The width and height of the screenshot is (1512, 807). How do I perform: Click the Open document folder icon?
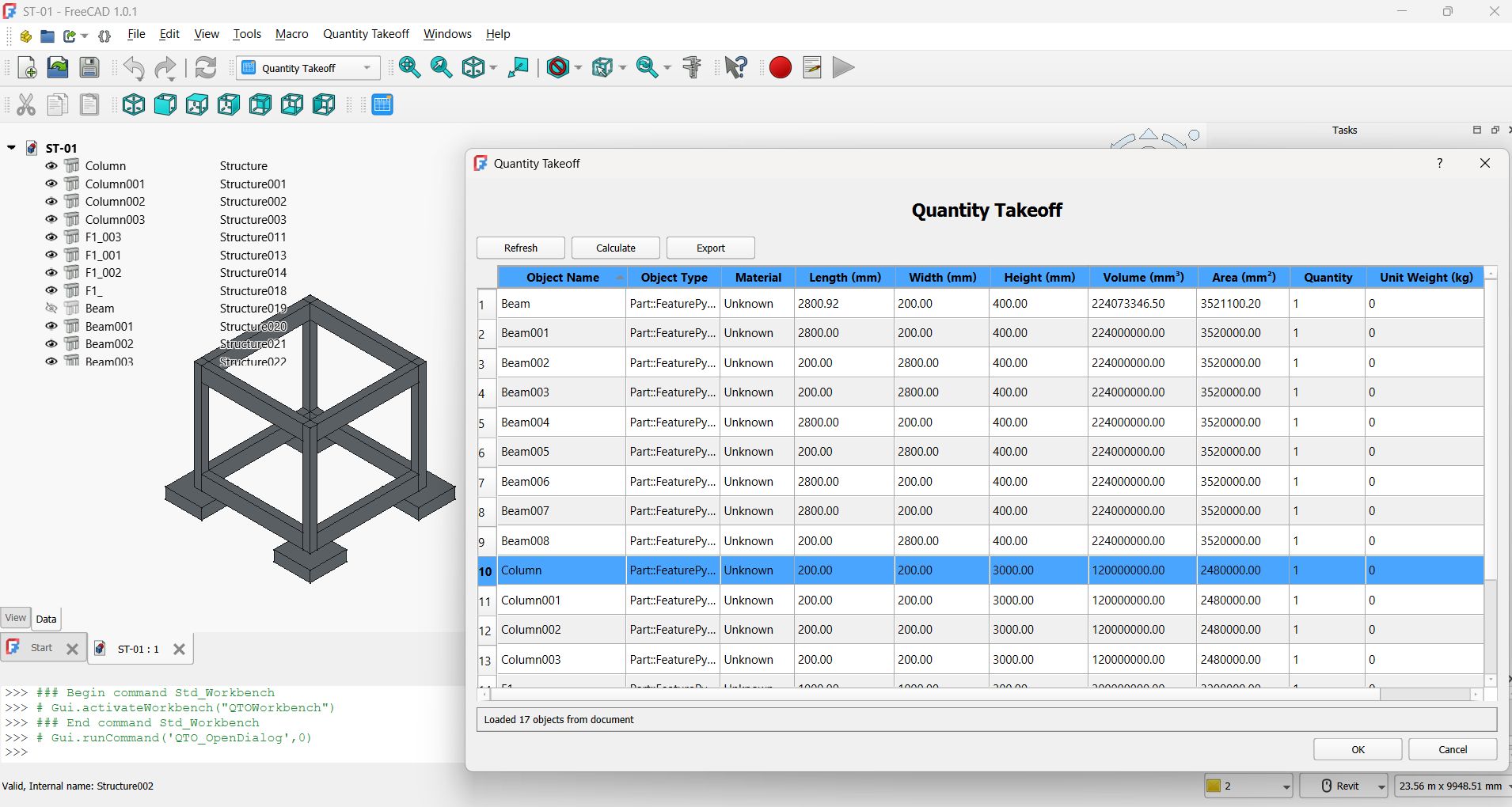(58, 68)
